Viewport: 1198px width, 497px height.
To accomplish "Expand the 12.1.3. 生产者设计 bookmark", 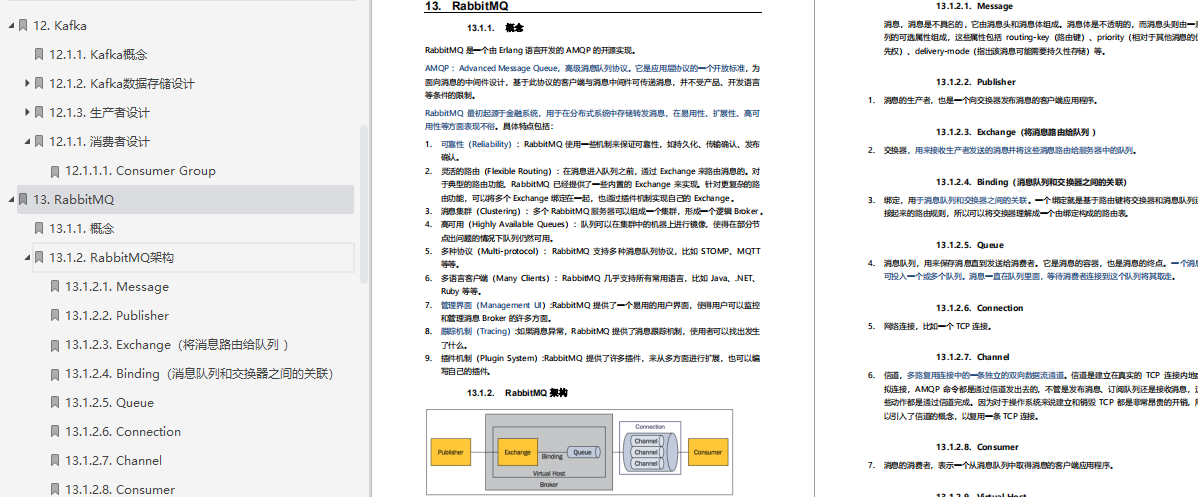I will tap(27, 112).
